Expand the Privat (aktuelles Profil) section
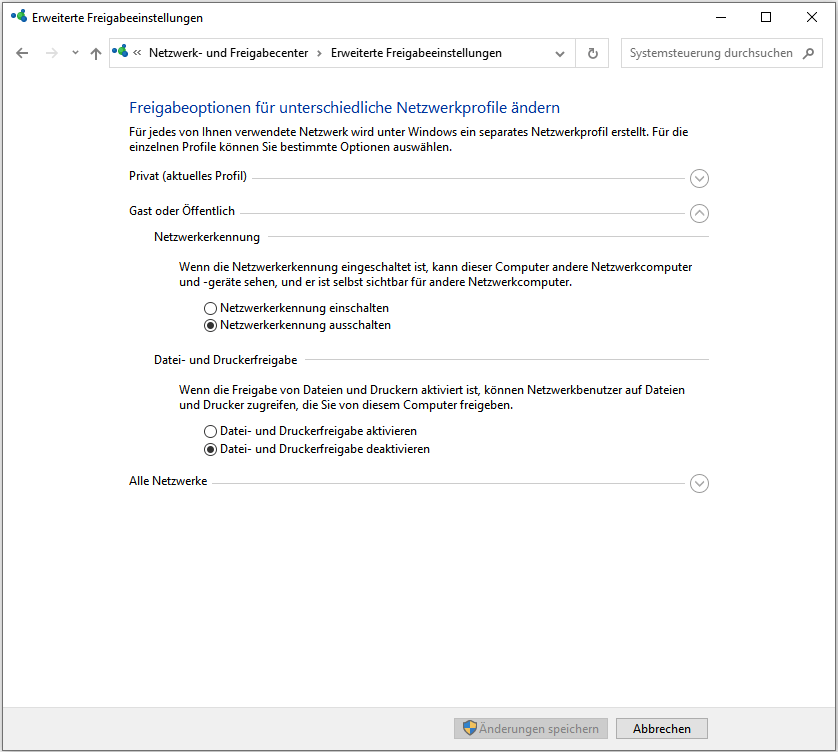Image resolution: width=838 pixels, height=752 pixels. pos(699,178)
